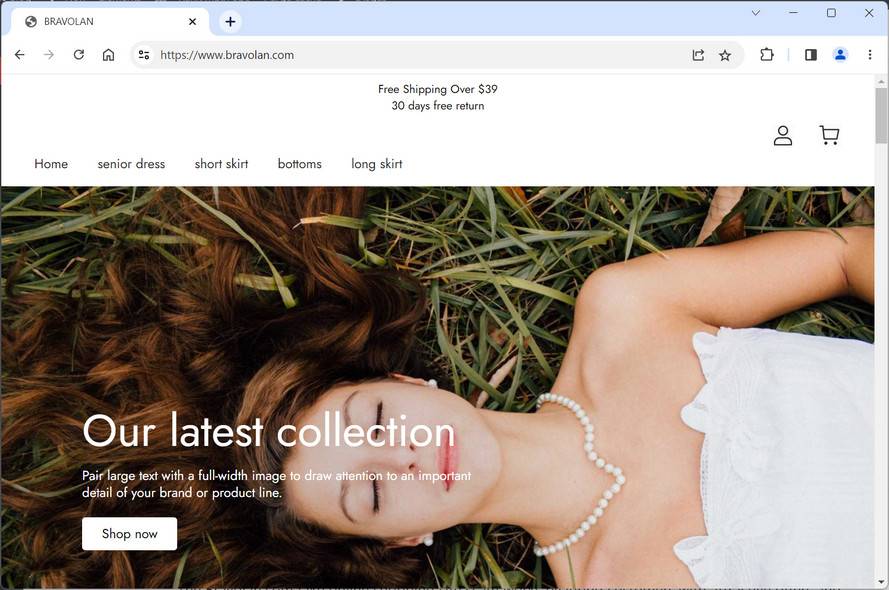889x590 pixels.
Task: Click the hero banner image
Action: click(437, 387)
